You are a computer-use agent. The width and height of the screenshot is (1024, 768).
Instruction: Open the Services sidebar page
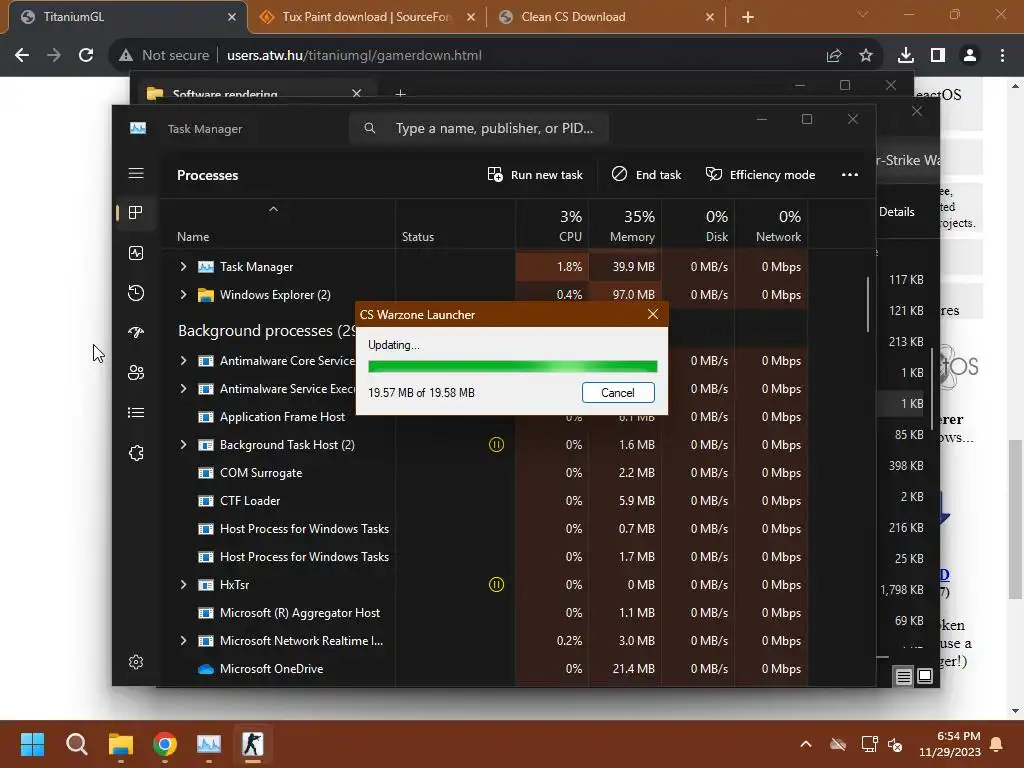pos(136,453)
